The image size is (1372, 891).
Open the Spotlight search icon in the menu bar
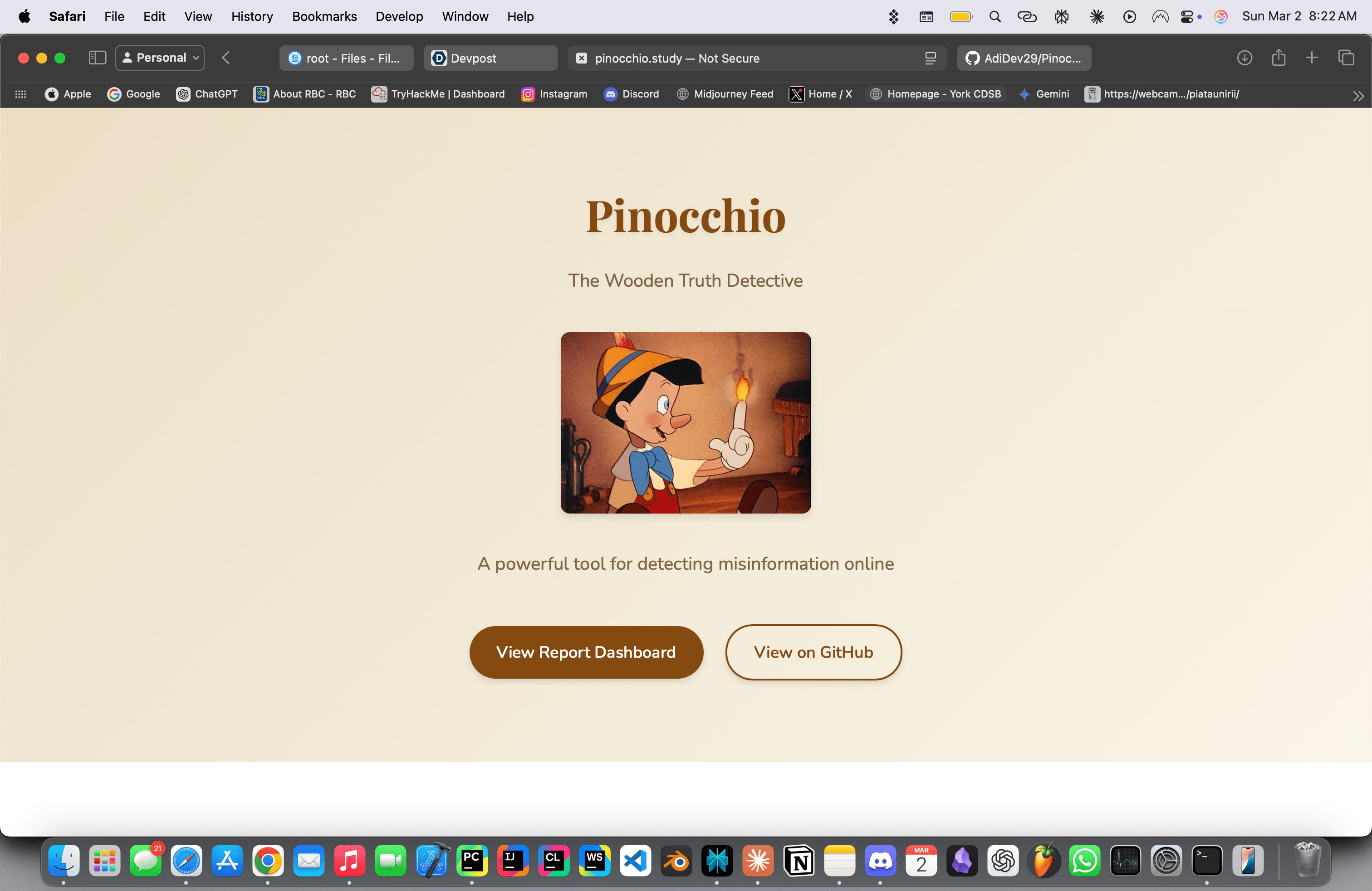pyautogui.click(x=995, y=16)
